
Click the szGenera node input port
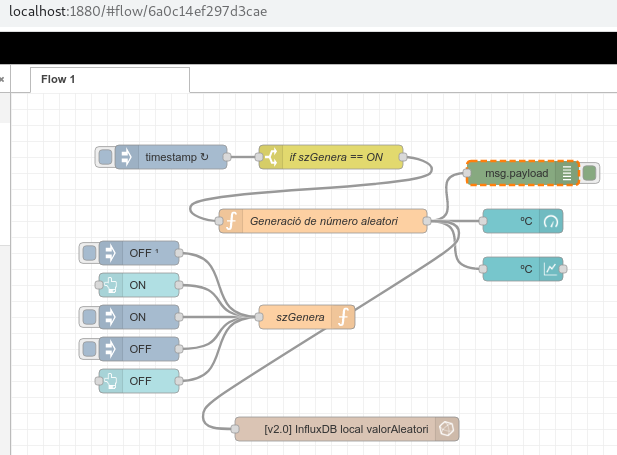[x=259, y=317]
